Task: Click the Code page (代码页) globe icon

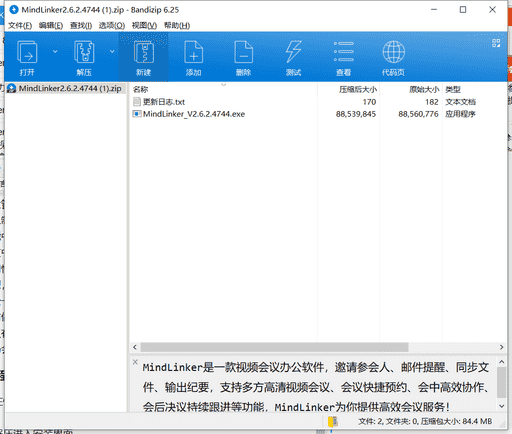Action: (393, 52)
